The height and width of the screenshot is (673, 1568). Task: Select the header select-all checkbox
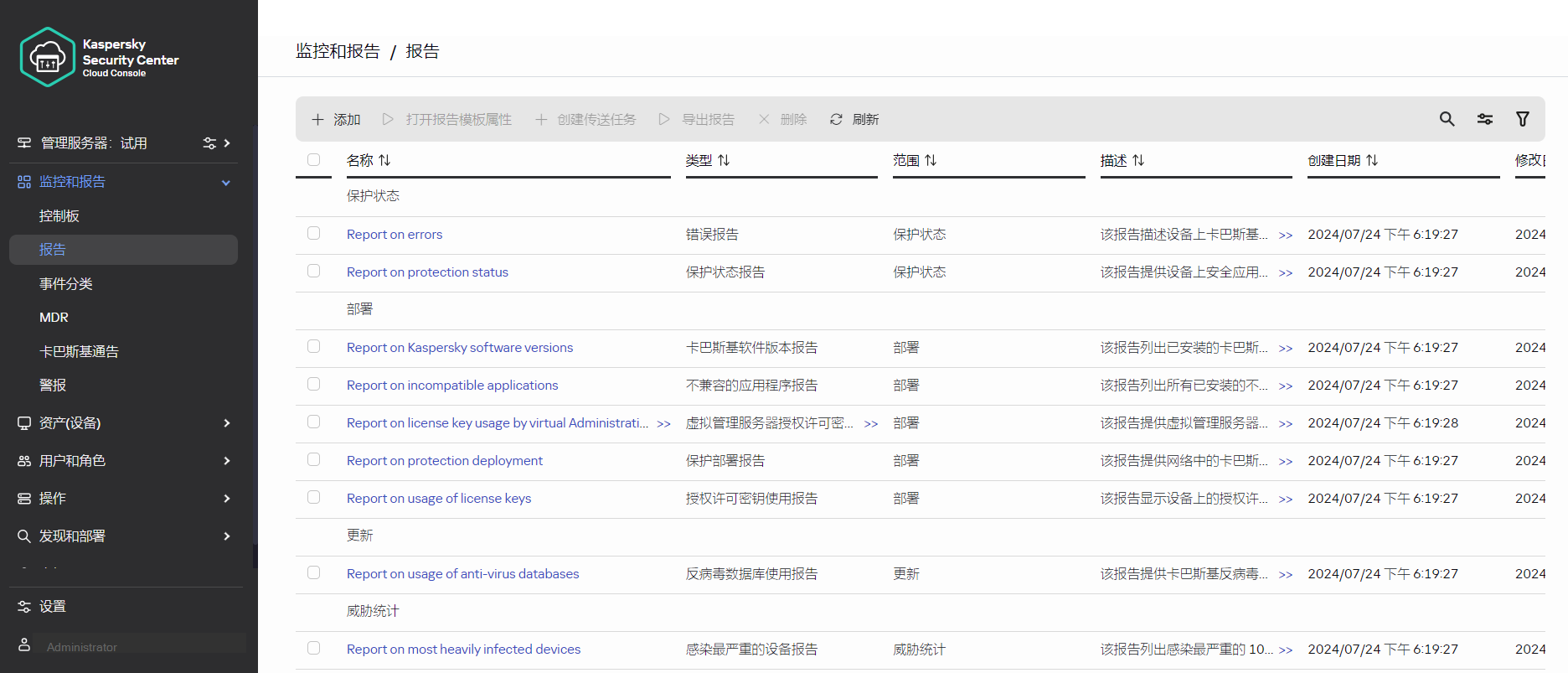coord(313,159)
